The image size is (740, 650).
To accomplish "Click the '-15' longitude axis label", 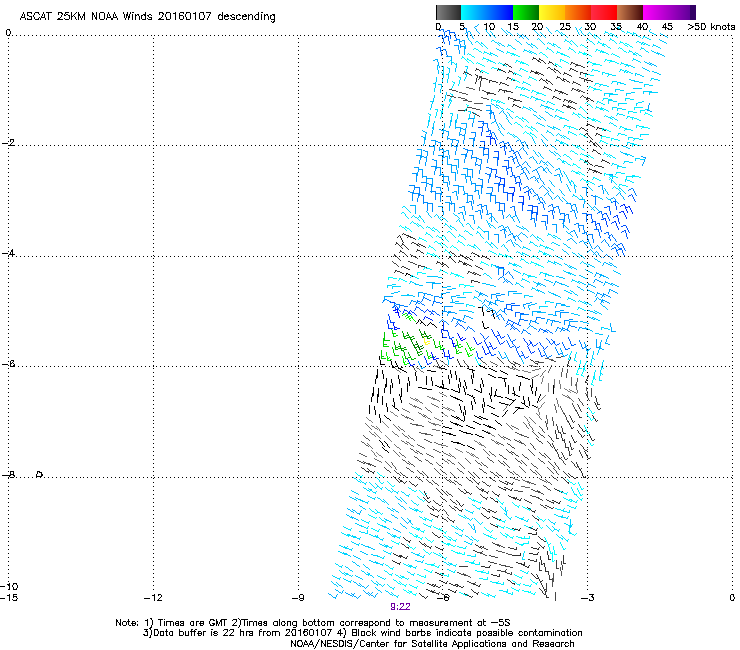I will coord(9,598).
